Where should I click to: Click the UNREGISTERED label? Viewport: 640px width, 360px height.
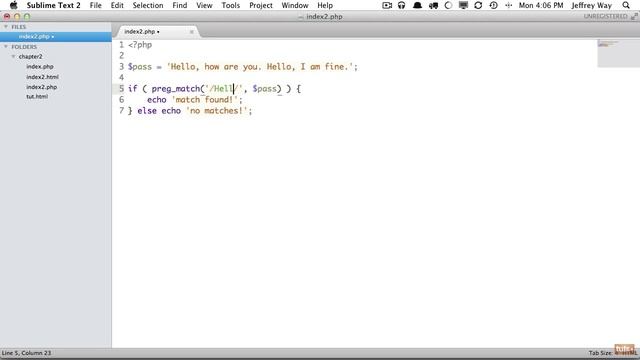click(605, 16)
